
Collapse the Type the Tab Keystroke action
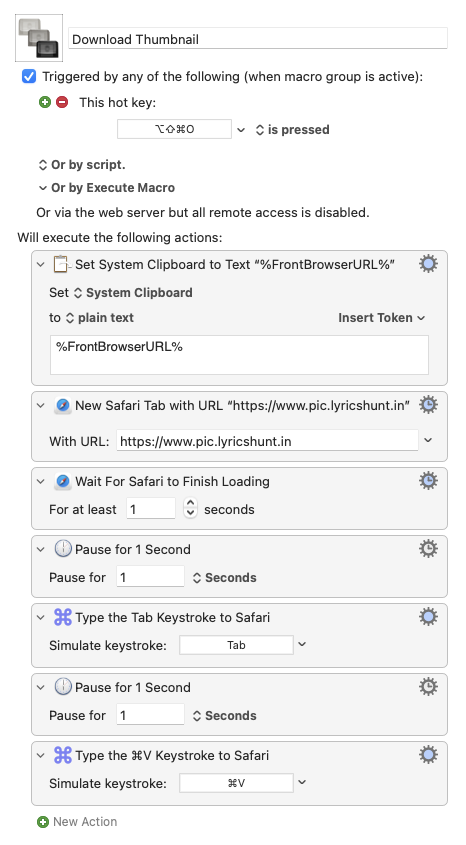(40, 618)
